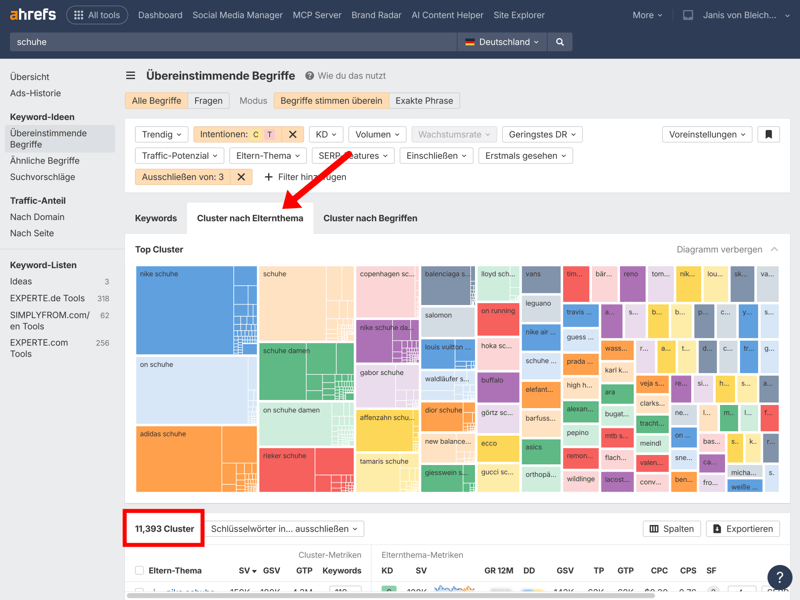Viewport: 800px width, 600px height.
Task: Open the Keywords tab
Action: 156,218
